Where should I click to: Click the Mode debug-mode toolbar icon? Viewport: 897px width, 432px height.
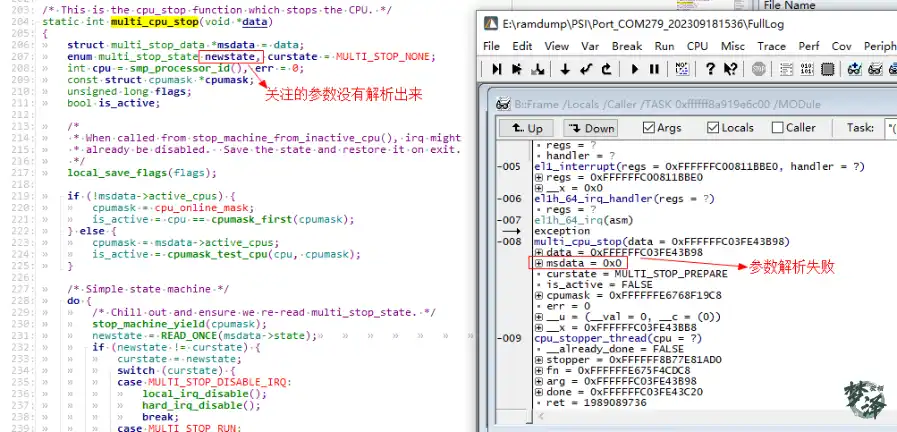682,69
